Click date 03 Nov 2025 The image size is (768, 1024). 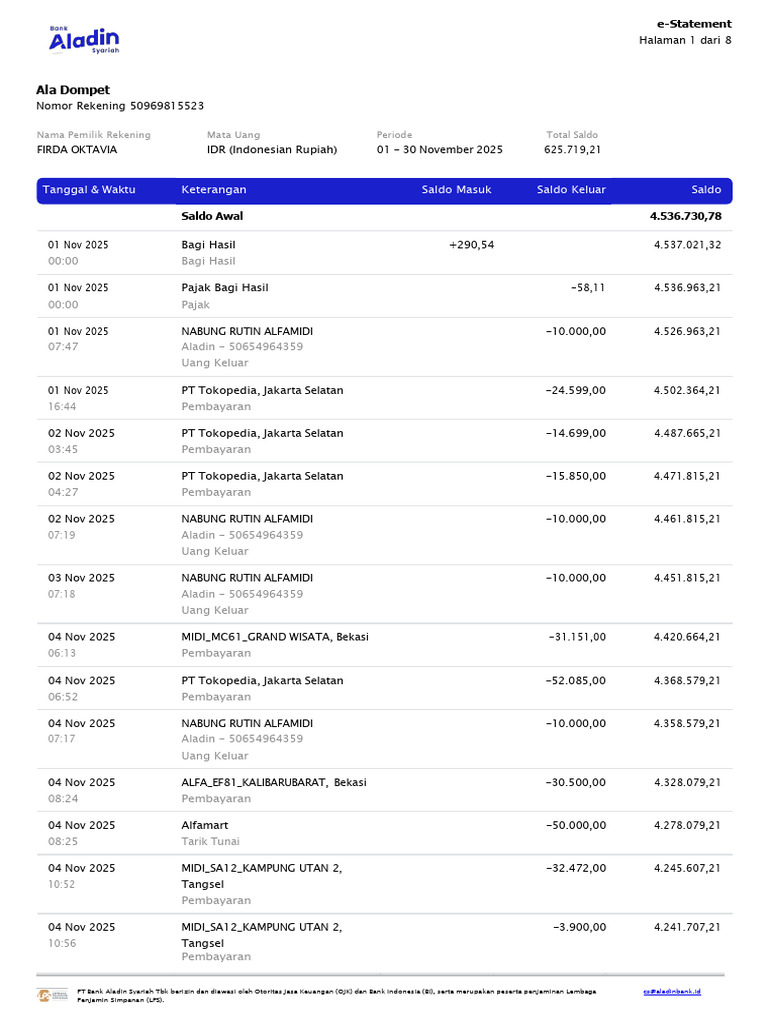click(81, 579)
